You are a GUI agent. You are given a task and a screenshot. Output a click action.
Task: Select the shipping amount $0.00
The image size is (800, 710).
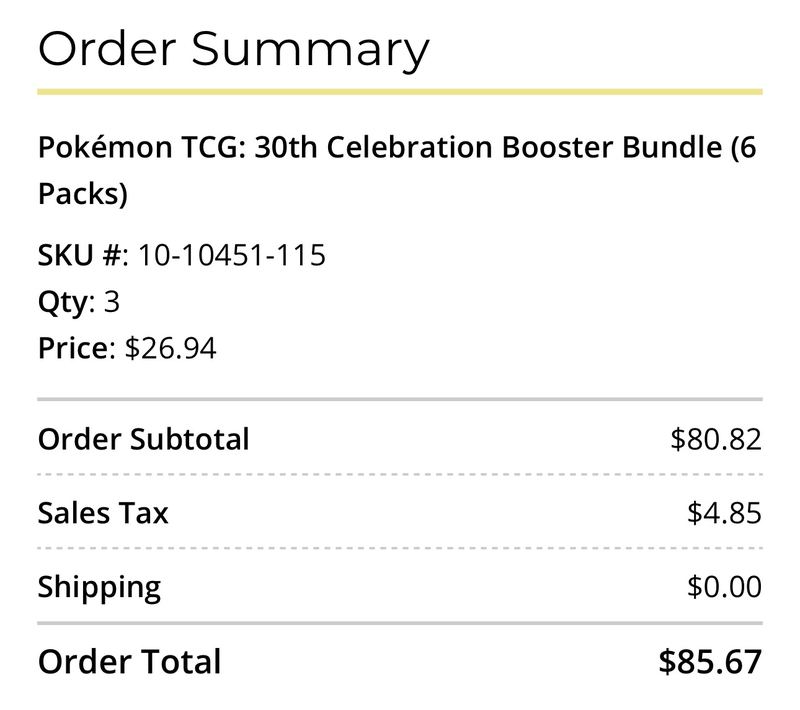(724, 587)
